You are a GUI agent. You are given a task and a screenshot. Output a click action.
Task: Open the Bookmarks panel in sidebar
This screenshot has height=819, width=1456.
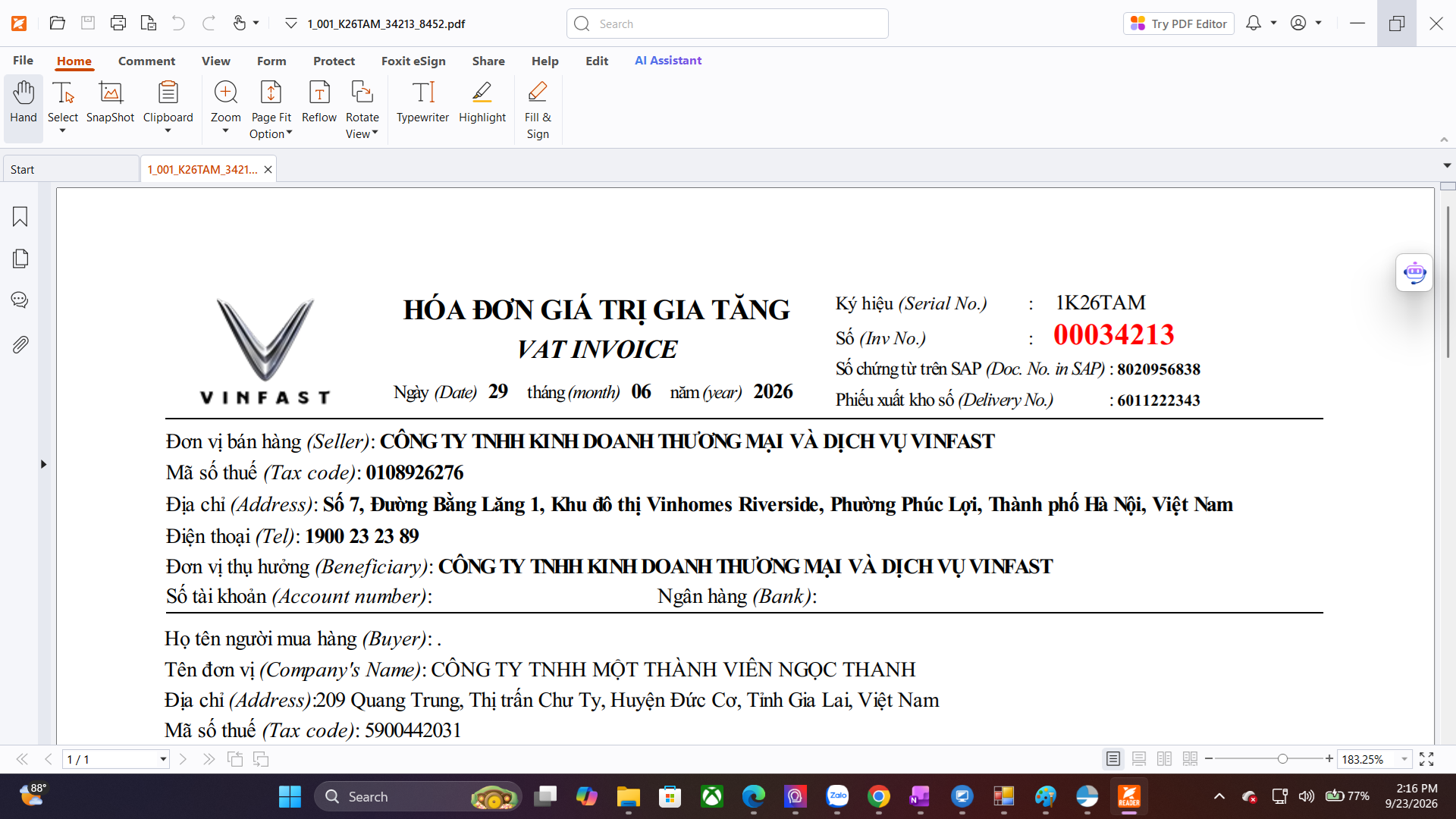(20, 217)
